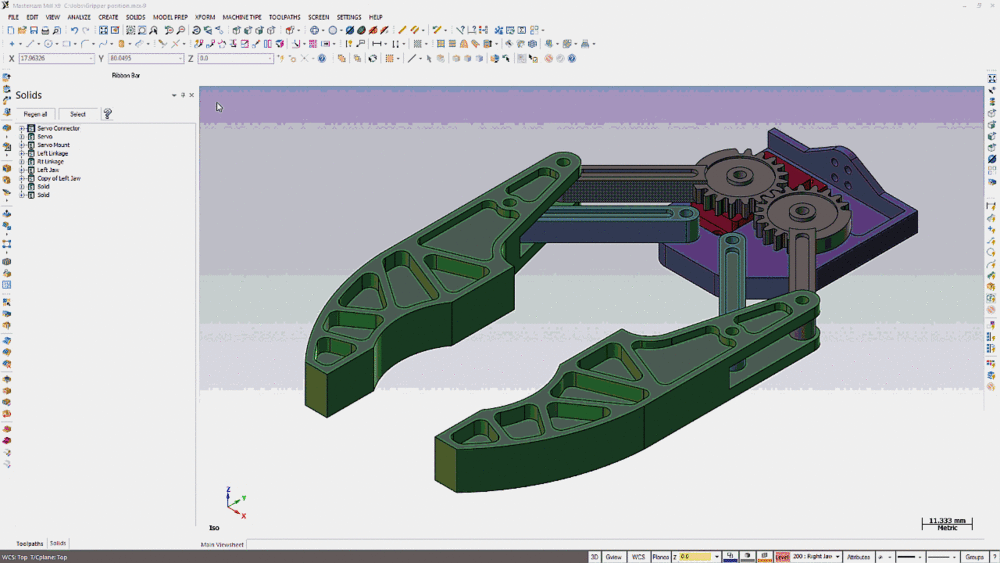Expand the Left Jaw solid node
Viewport: 1000px width, 563px height.
[x=22, y=170]
